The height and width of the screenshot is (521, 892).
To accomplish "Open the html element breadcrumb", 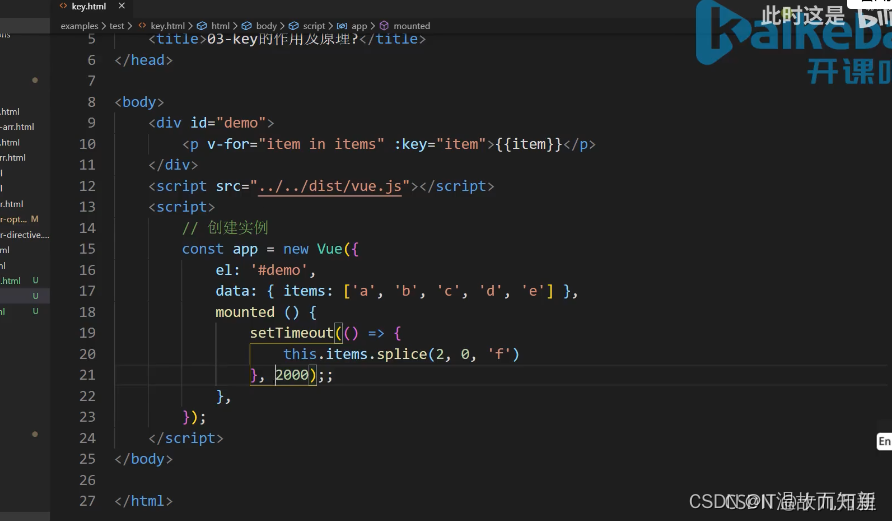I will tap(220, 26).
